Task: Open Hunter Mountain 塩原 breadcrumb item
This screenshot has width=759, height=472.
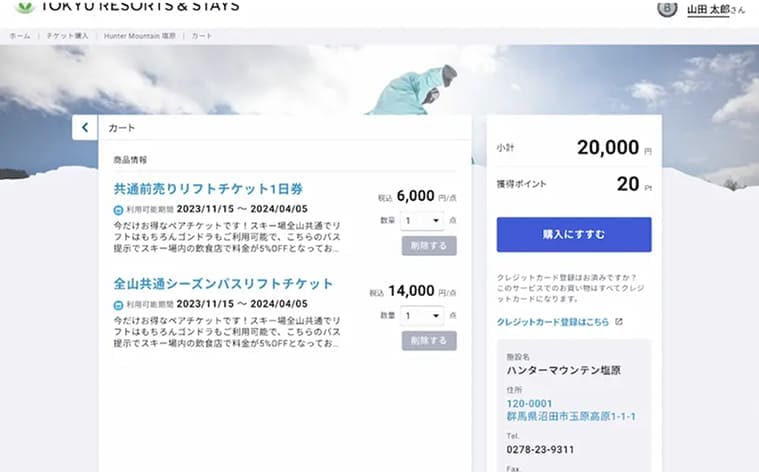Action: tap(139, 36)
